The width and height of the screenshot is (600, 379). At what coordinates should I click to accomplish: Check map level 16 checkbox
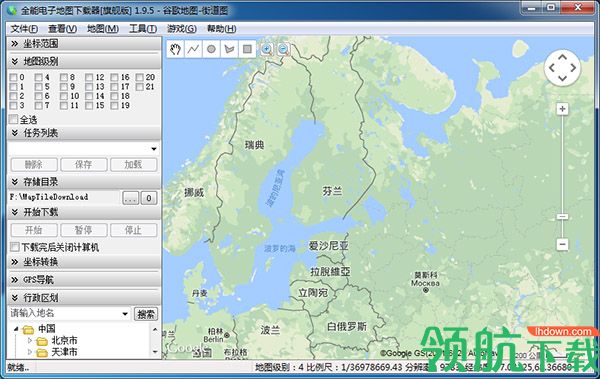tap(114, 77)
